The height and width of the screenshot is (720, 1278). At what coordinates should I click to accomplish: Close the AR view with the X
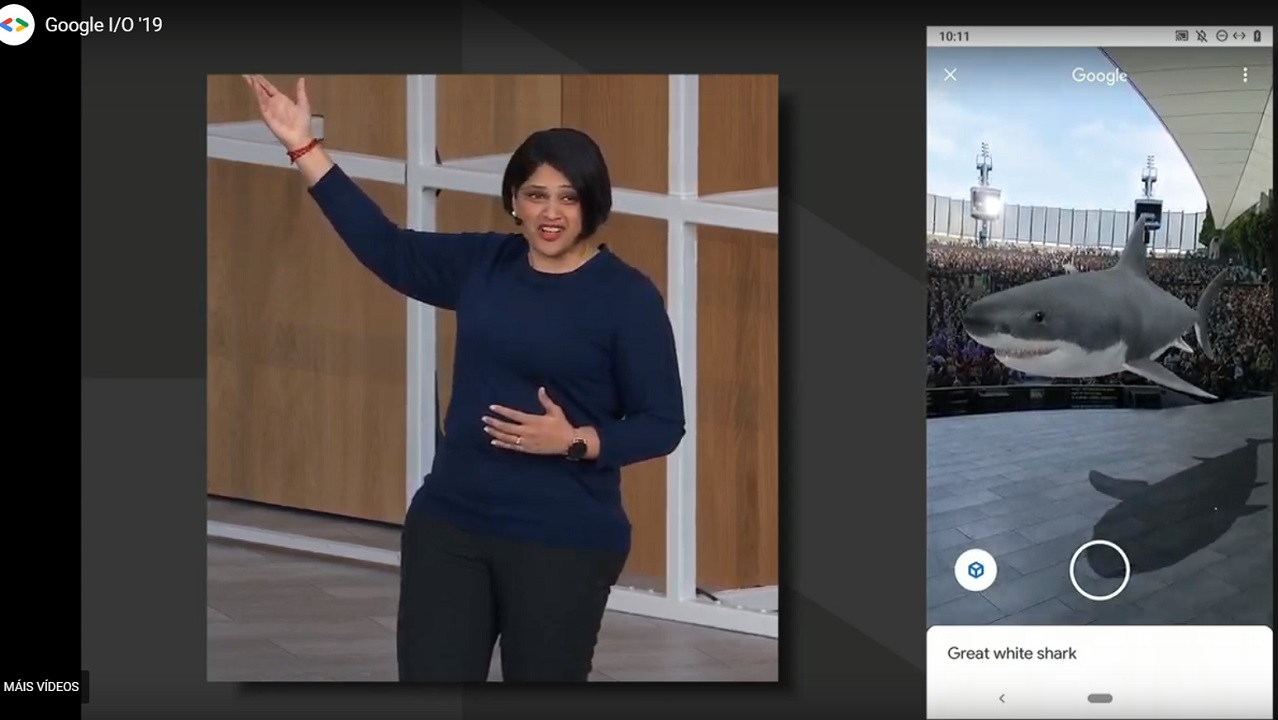pos(950,75)
